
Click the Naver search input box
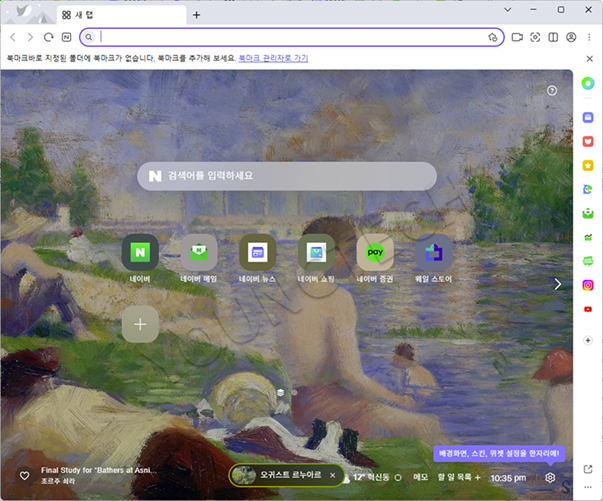click(287, 176)
